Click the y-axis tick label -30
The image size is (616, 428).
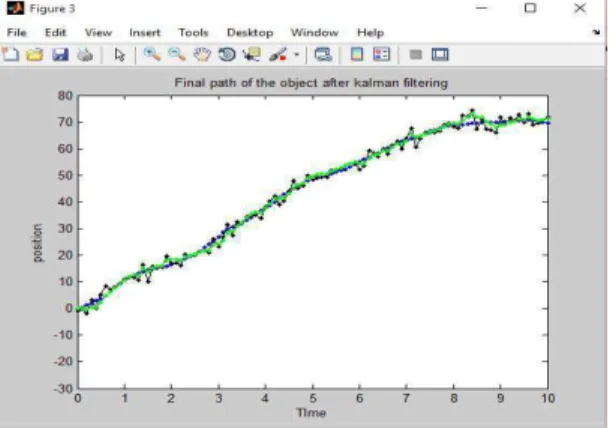[x=64, y=388]
